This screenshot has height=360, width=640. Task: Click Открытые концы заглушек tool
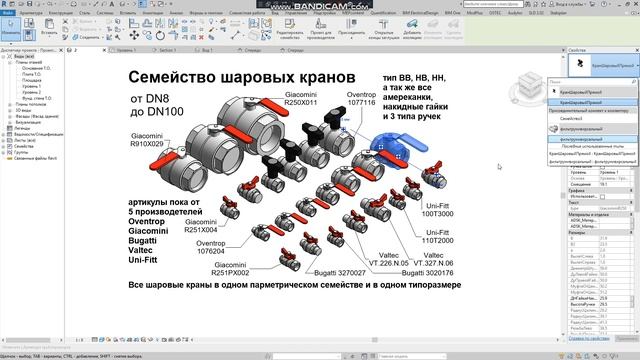(384, 29)
